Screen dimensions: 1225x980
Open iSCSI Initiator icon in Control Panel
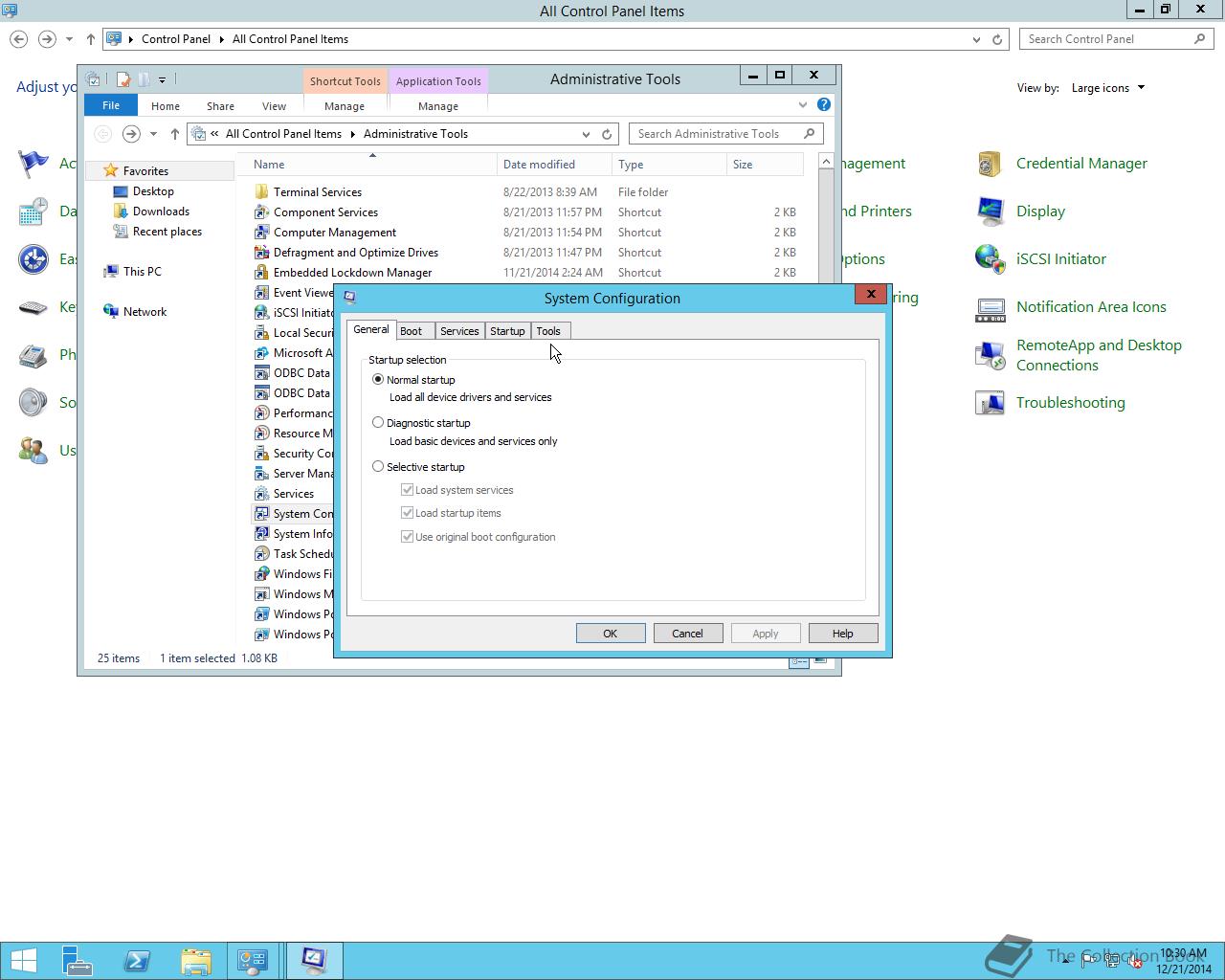click(x=990, y=259)
